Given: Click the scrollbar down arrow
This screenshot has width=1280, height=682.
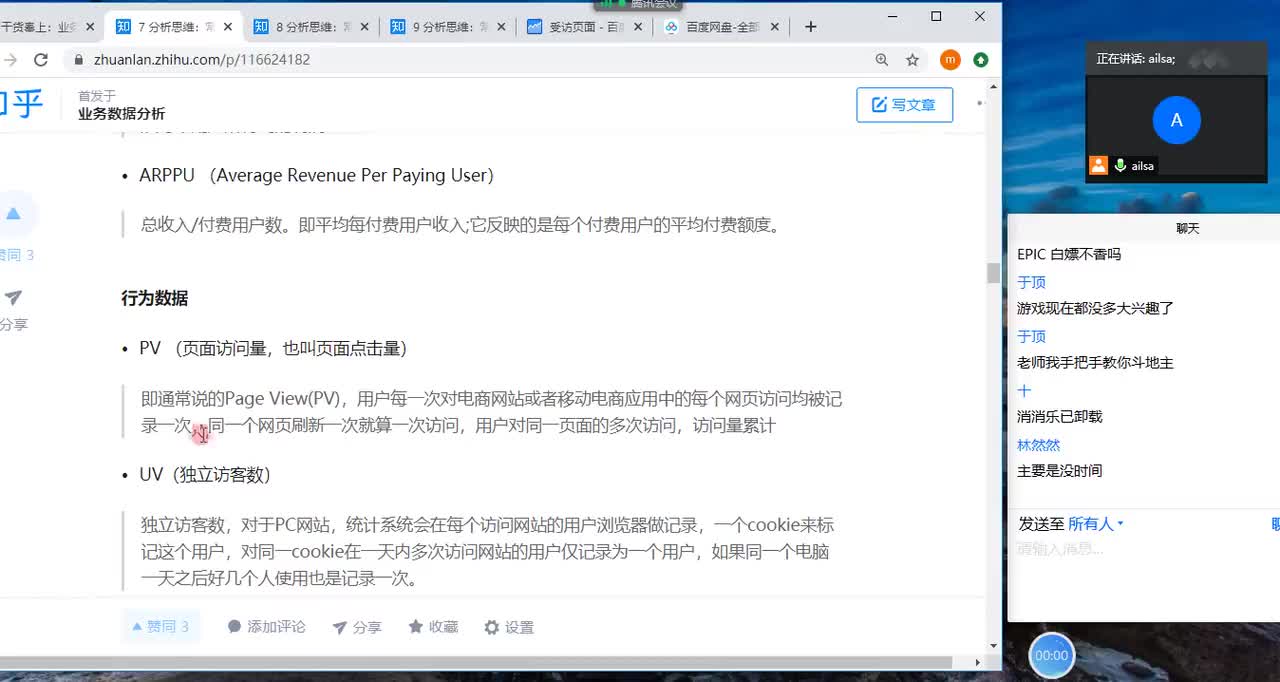Looking at the screenshot, I should coord(993,647).
